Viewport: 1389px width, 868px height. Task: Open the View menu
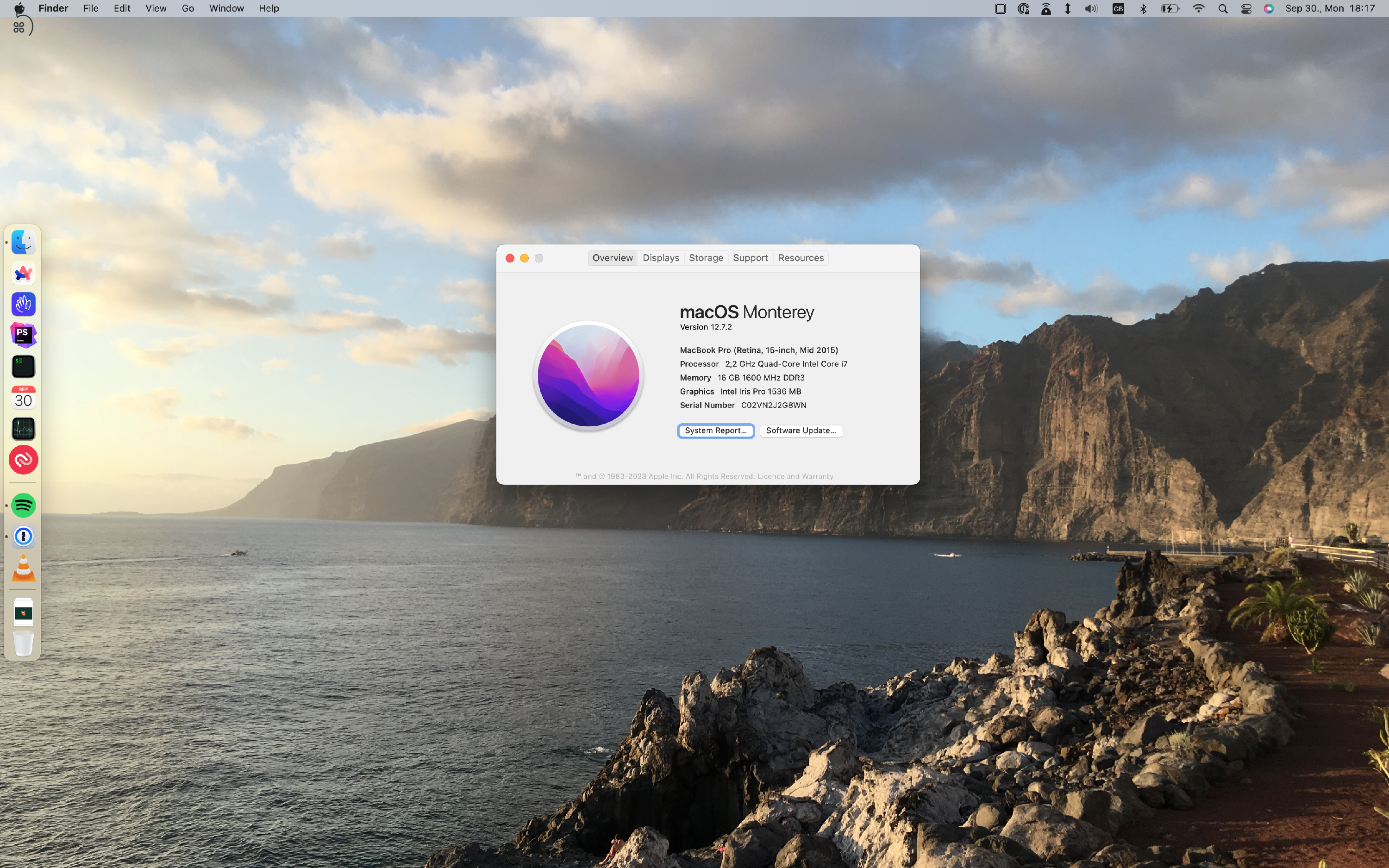point(156,9)
